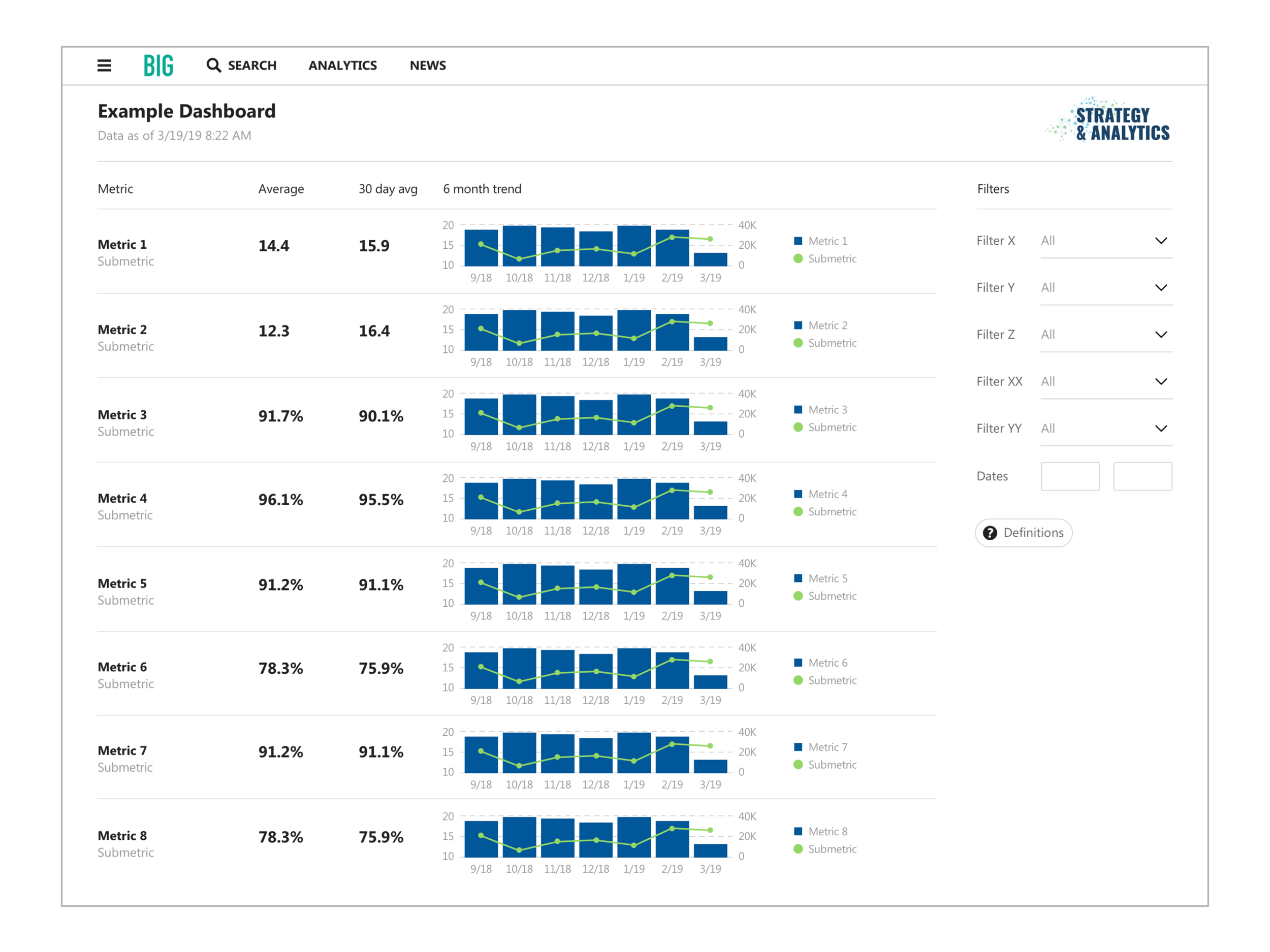Click the second Dates input field
This screenshot has width=1270, height=952.
click(1142, 476)
